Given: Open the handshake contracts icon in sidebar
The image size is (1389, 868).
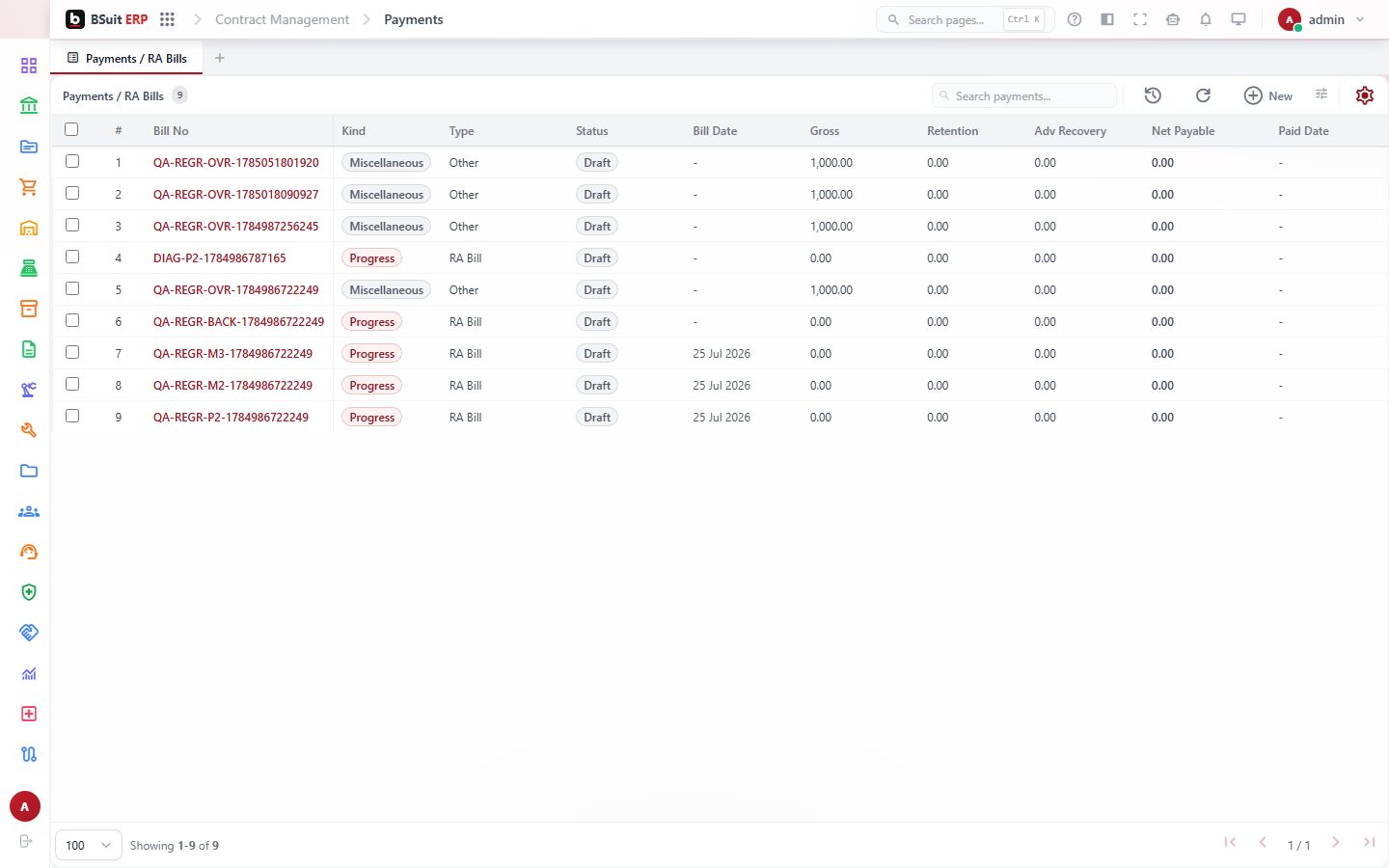Looking at the screenshot, I should point(29,633).
